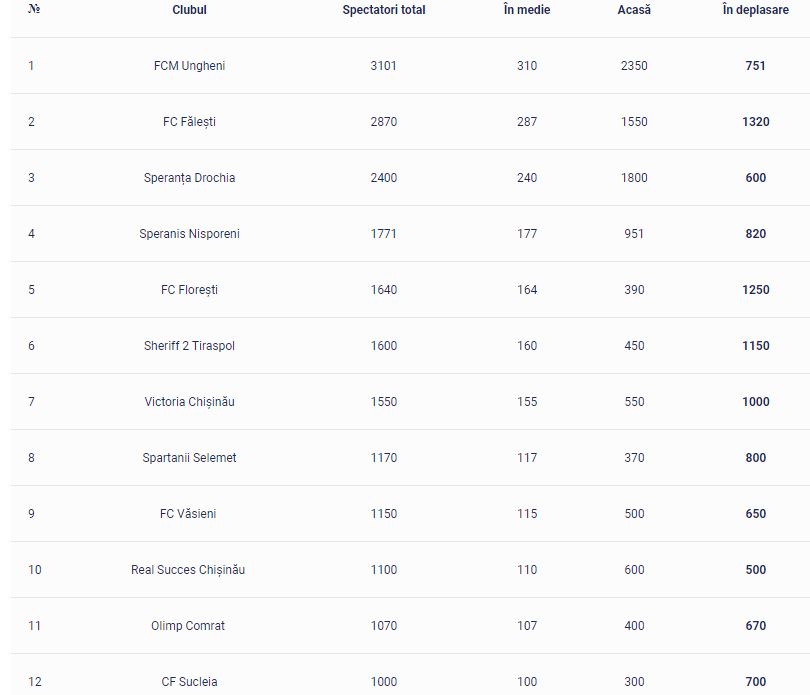Screen dimensions: 810x695
Task: Open the FCM Ungheni club entry
Action: pos(189,66)
